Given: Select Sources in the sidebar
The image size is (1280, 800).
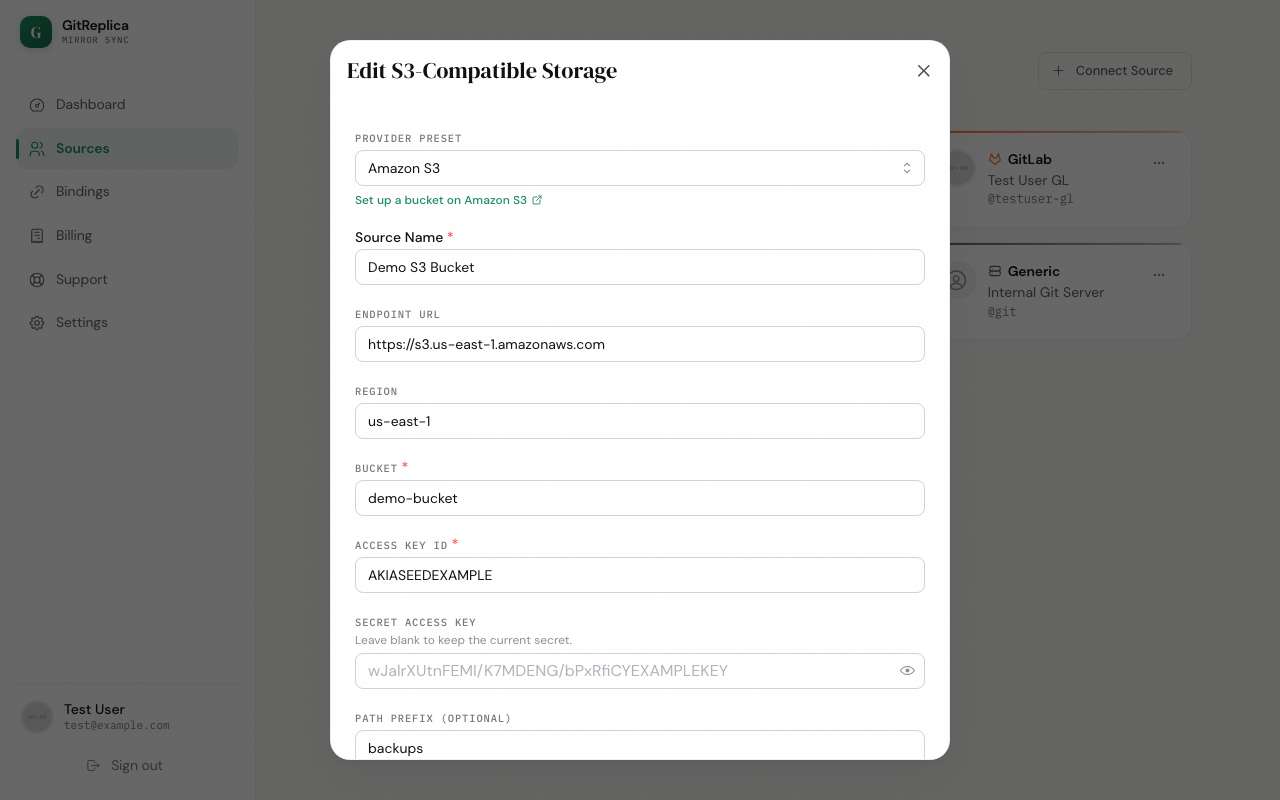Looking at the screenshot, I should (x=127, y=148).
